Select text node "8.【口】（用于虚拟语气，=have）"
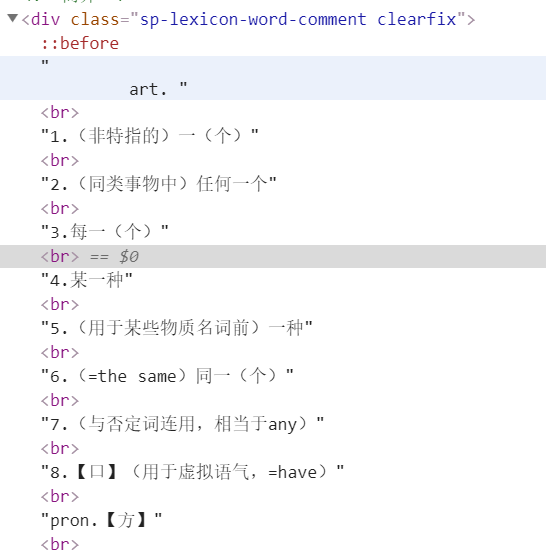546x556 pixels. (x=192, y=472)
